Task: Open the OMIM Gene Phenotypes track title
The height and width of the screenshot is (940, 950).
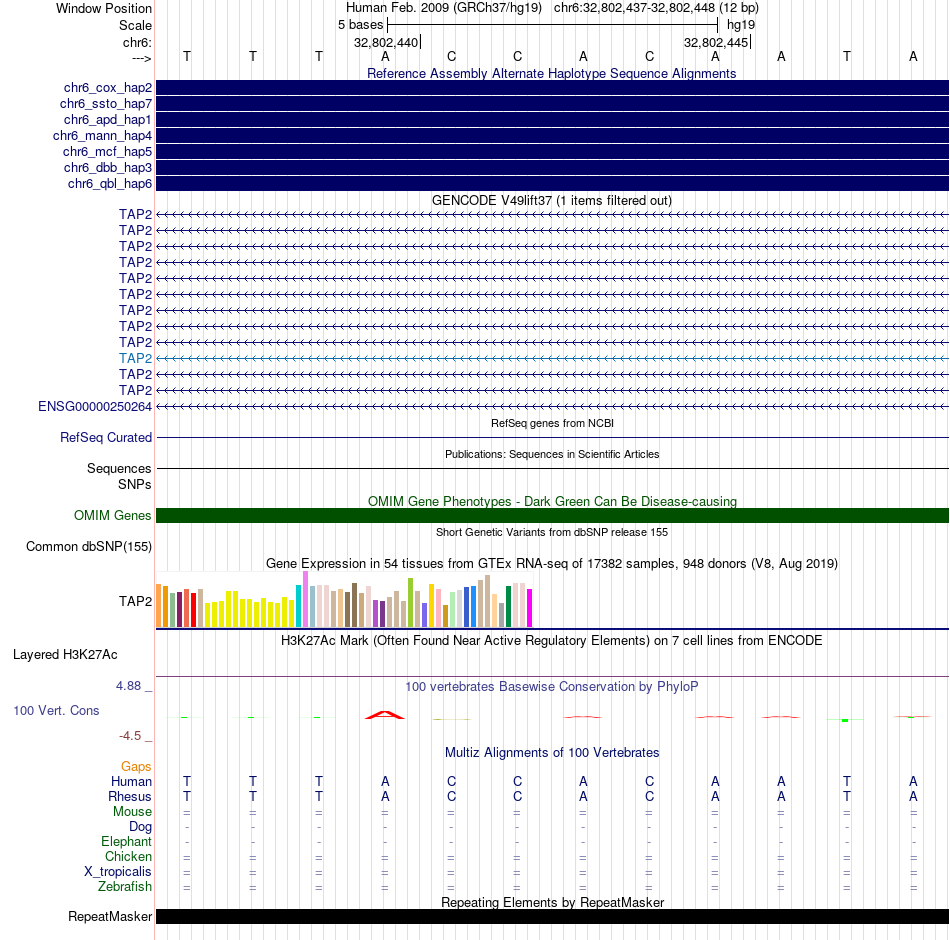Action: click(x=552, y=501)
